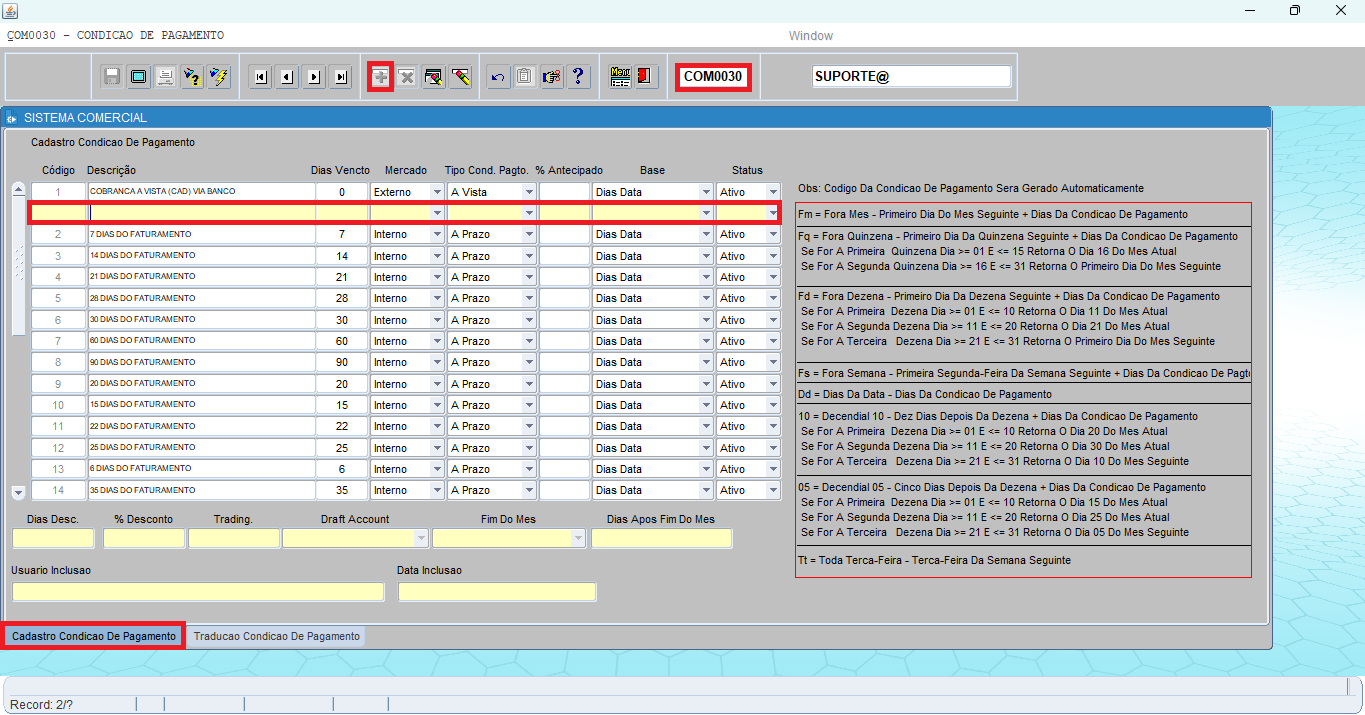This screenshot has height=715, width=1365.
Task: Open Status dropdown in the empty new row
Action: [x=773, y=213]
